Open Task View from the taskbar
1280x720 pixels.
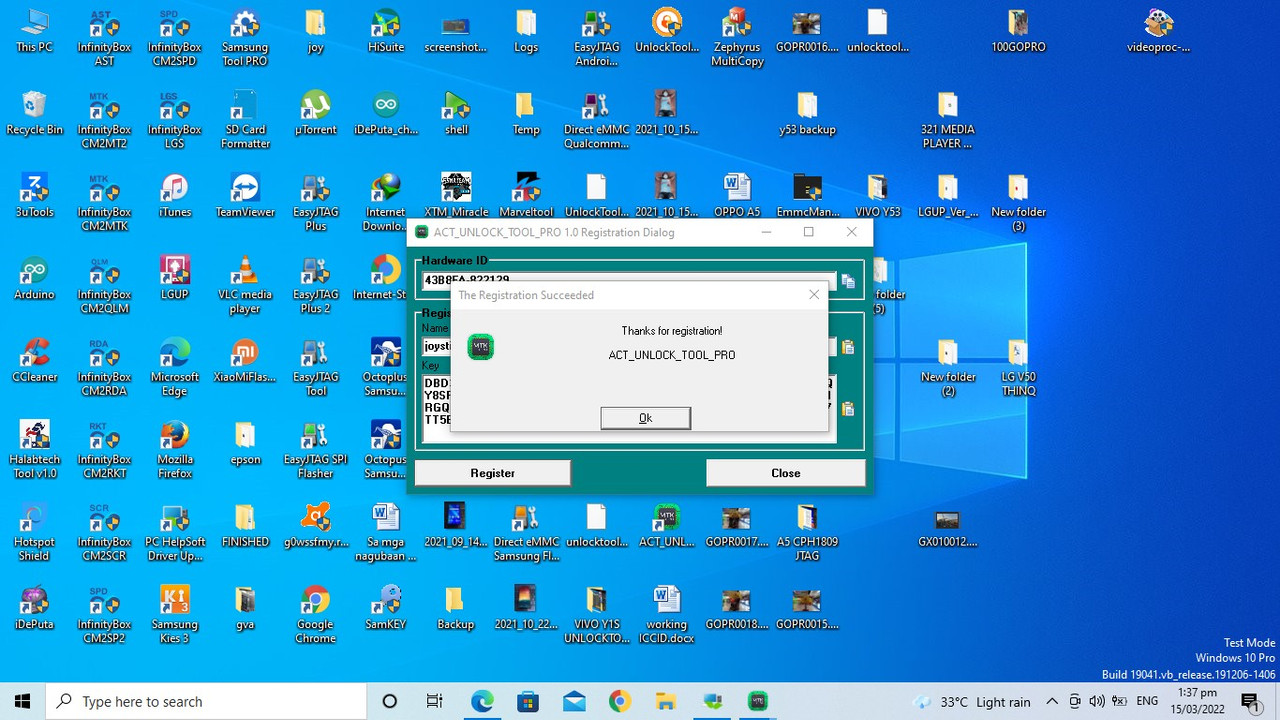pyautogui.click(x=435, y=701)
